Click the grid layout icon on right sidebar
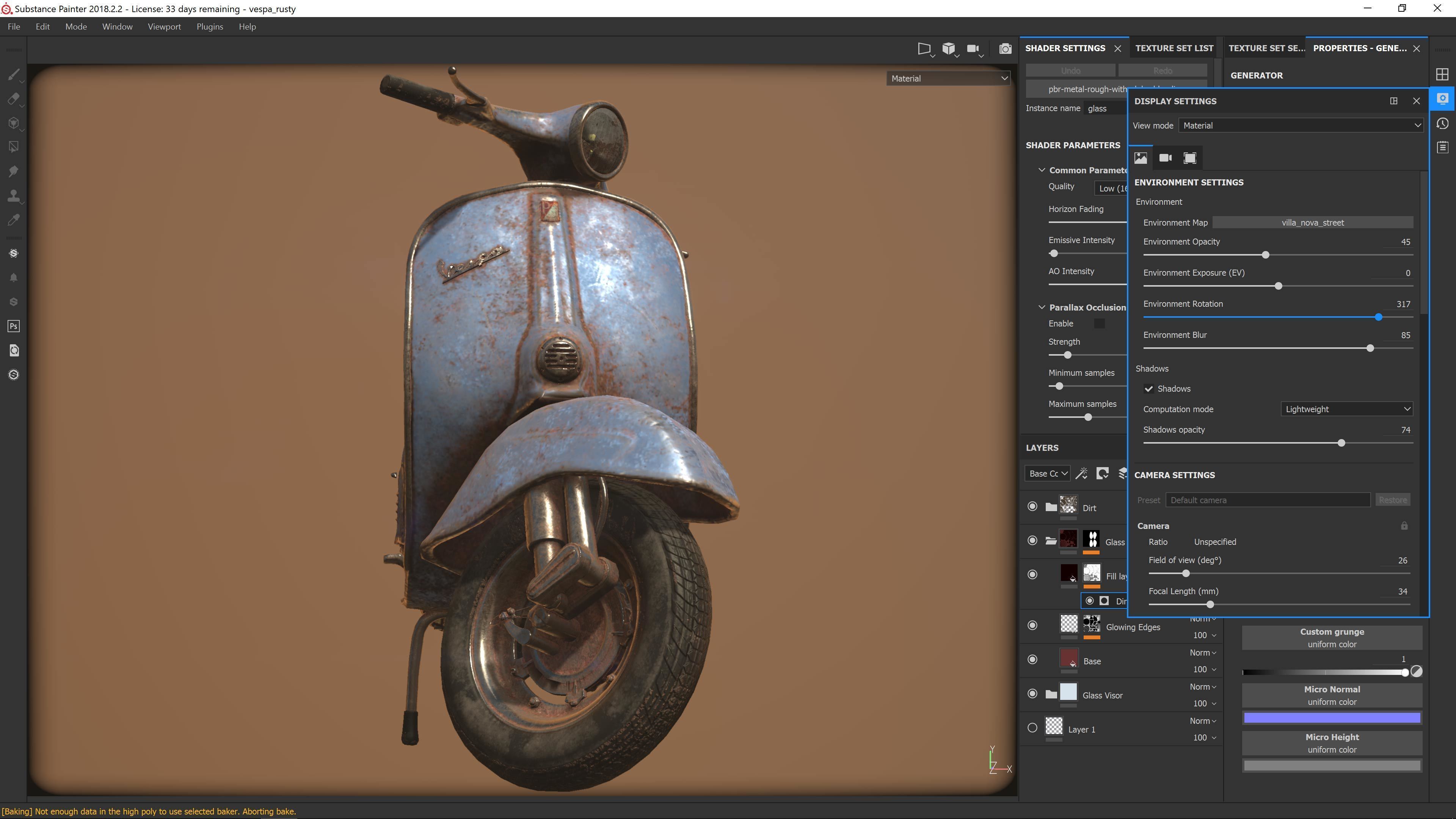Viewport: 1456px width, 819px height. point(1442,75)
